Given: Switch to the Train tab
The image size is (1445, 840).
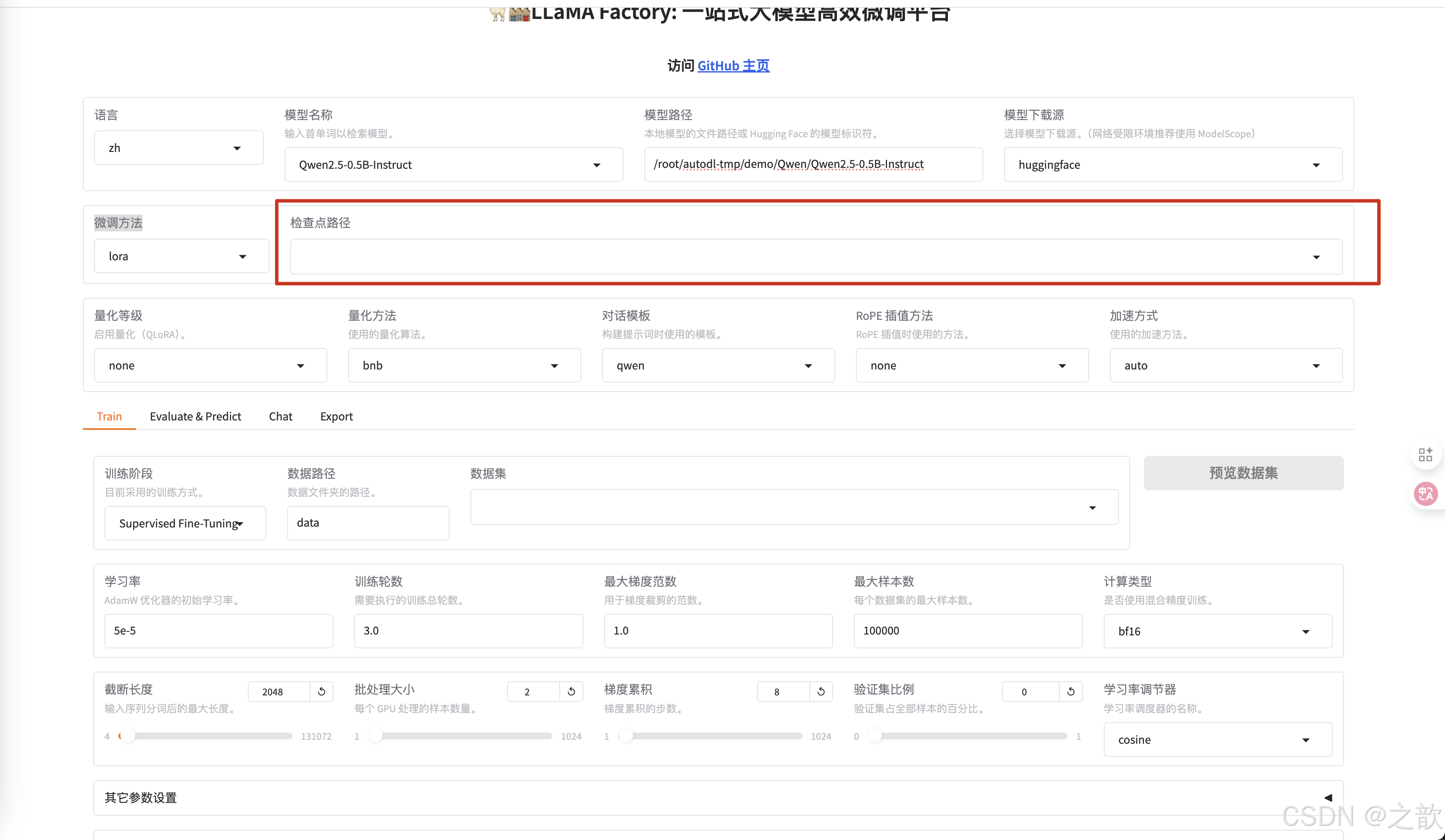Looking at the screenshot, I should [x=109, y=417].
